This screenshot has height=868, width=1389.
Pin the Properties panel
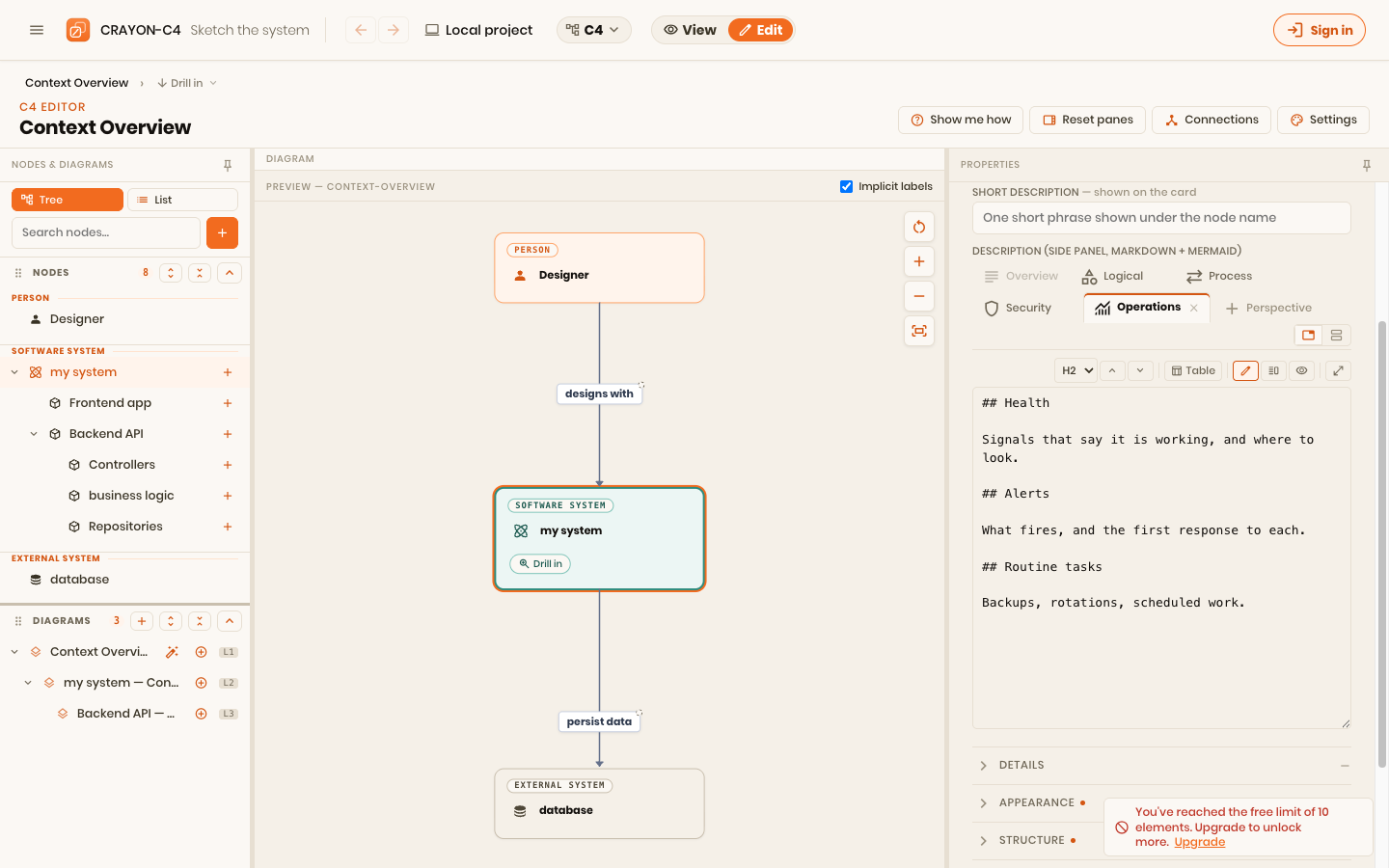pyautogui.click(x=1367, y=165)
